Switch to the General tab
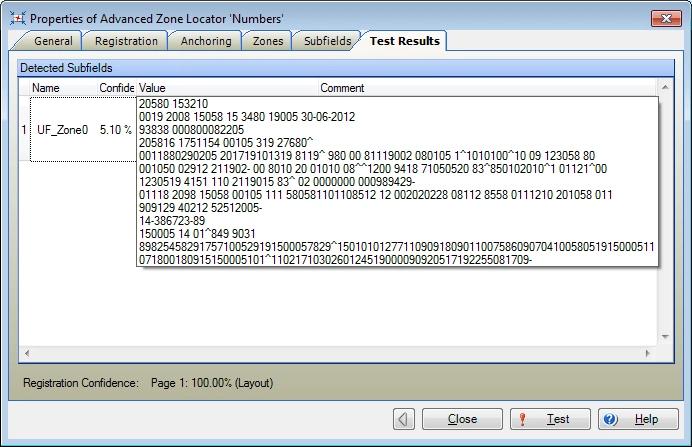 [x=52, y=41]
